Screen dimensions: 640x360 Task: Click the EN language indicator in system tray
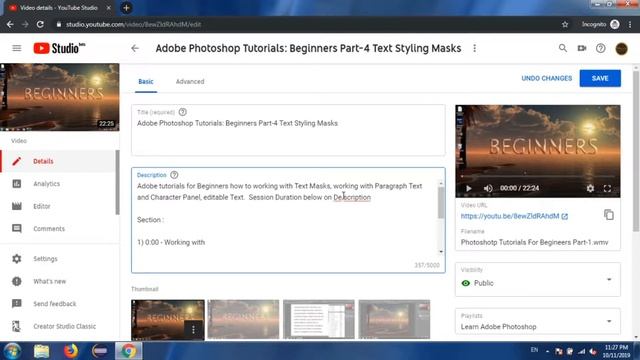(x=534, y=350)
